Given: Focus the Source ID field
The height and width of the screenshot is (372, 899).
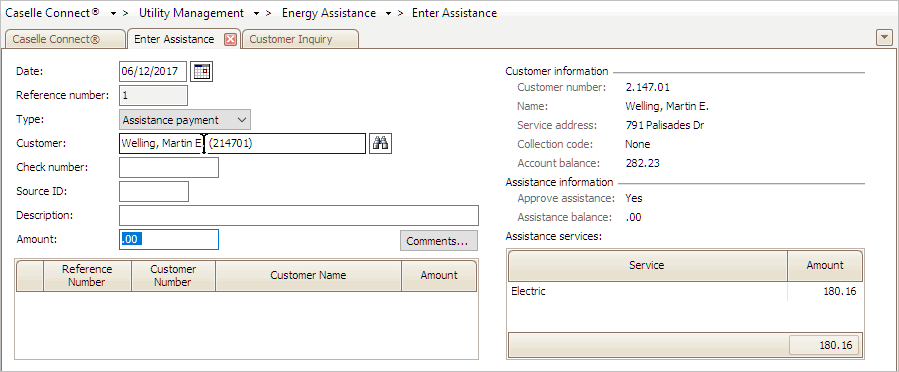Looking at the screenshot, I should pyautogui.click(x=154, y=191).
